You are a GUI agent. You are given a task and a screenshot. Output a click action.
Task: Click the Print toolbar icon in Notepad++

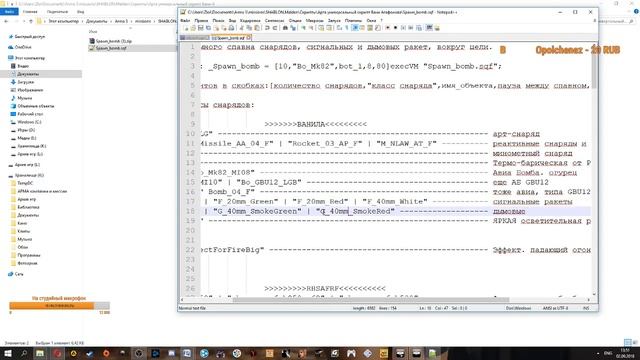(231, 28)
